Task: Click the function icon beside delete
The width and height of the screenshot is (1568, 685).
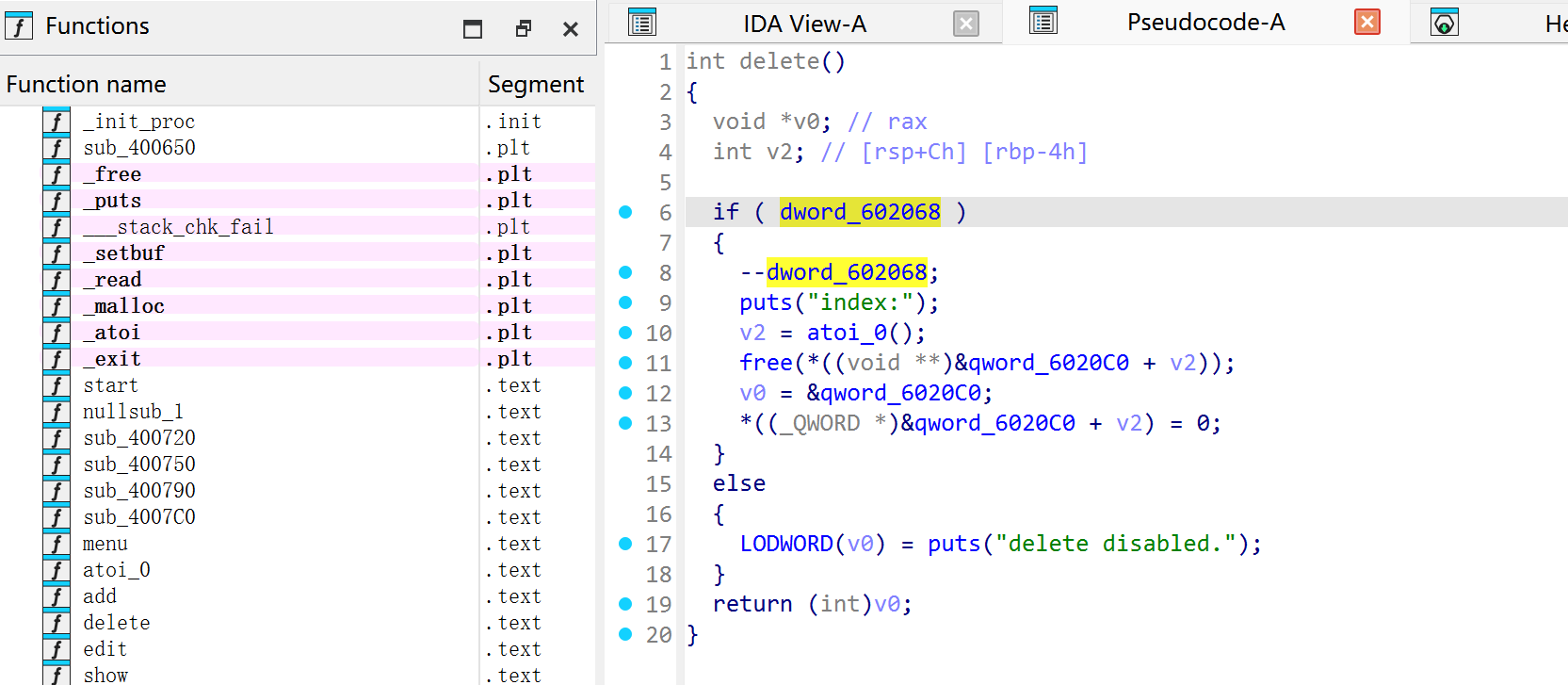Action: [57, 623]
